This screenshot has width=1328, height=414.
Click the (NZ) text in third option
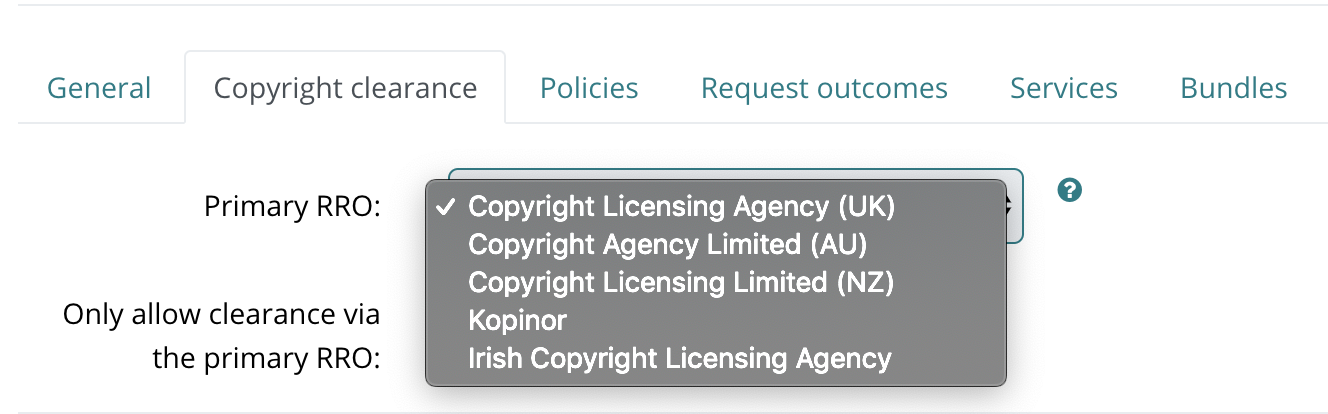coord(863,282)
